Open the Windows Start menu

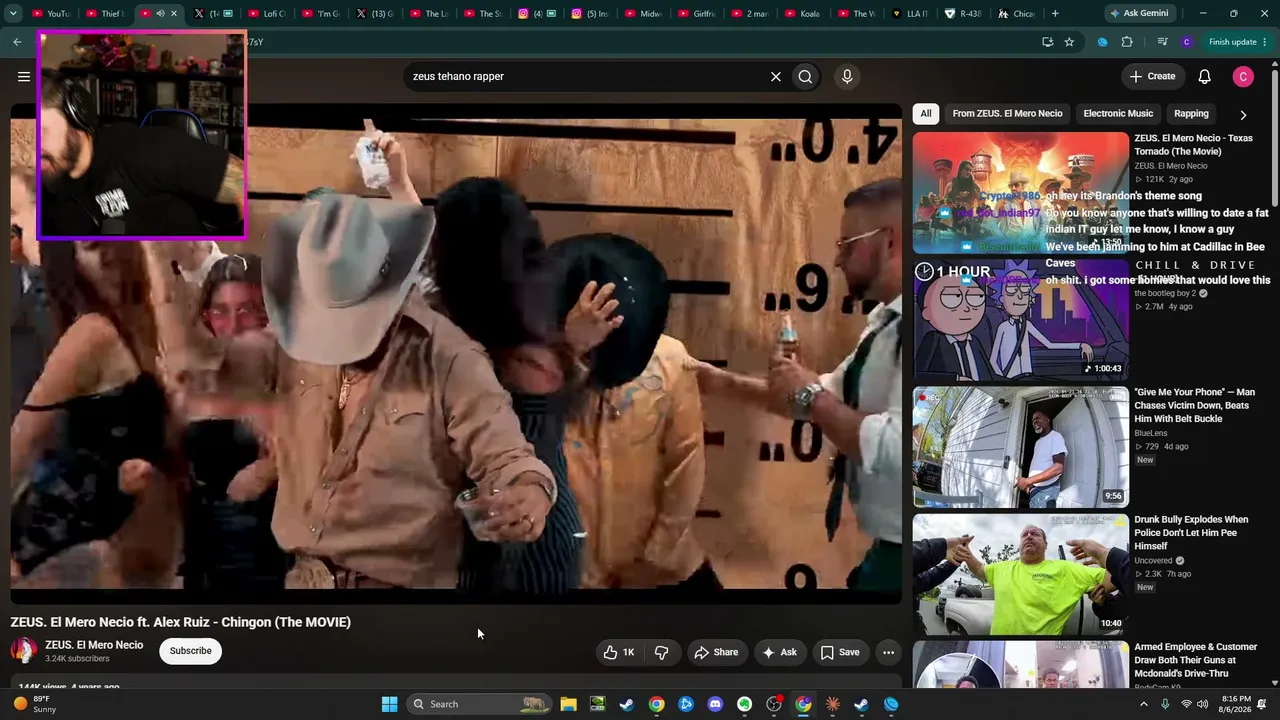coord(389,704)
